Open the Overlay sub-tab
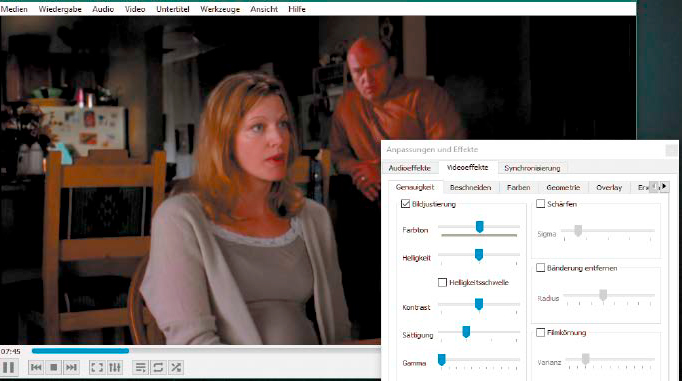The height and width of the screenshot is (381, 682). (609, 187)
